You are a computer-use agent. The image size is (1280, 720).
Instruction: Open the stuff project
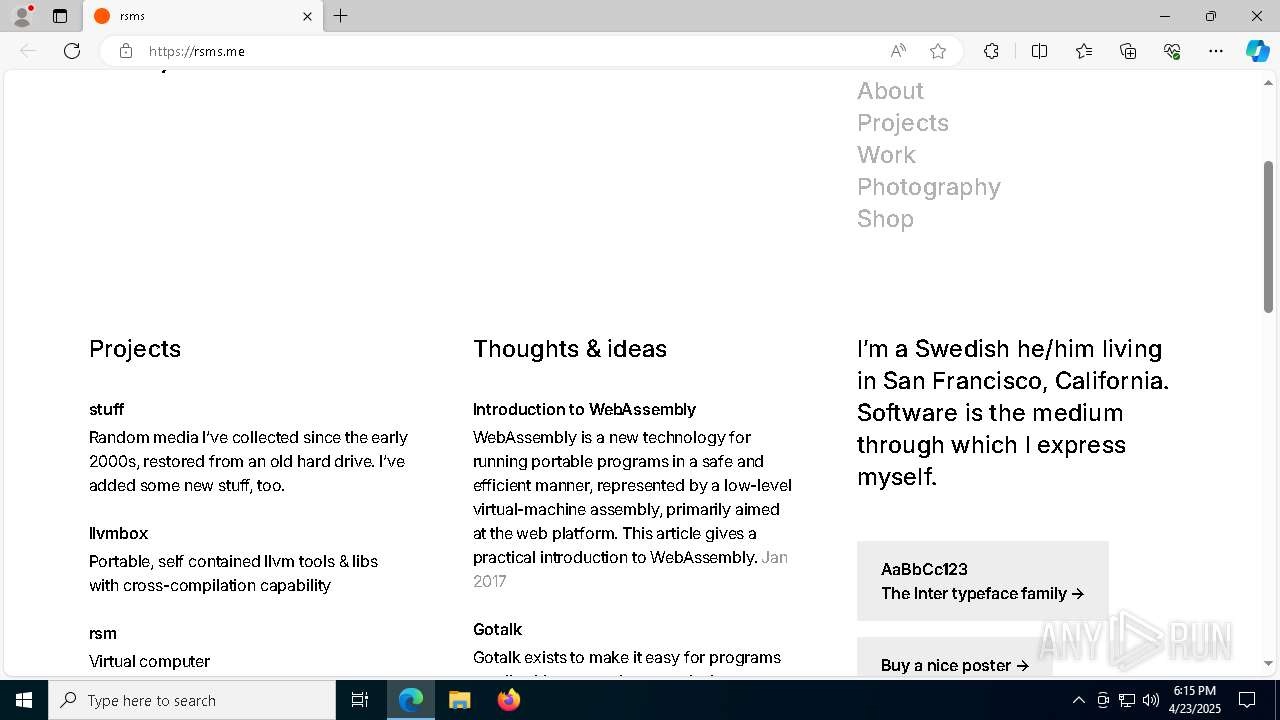coord(107,409)
